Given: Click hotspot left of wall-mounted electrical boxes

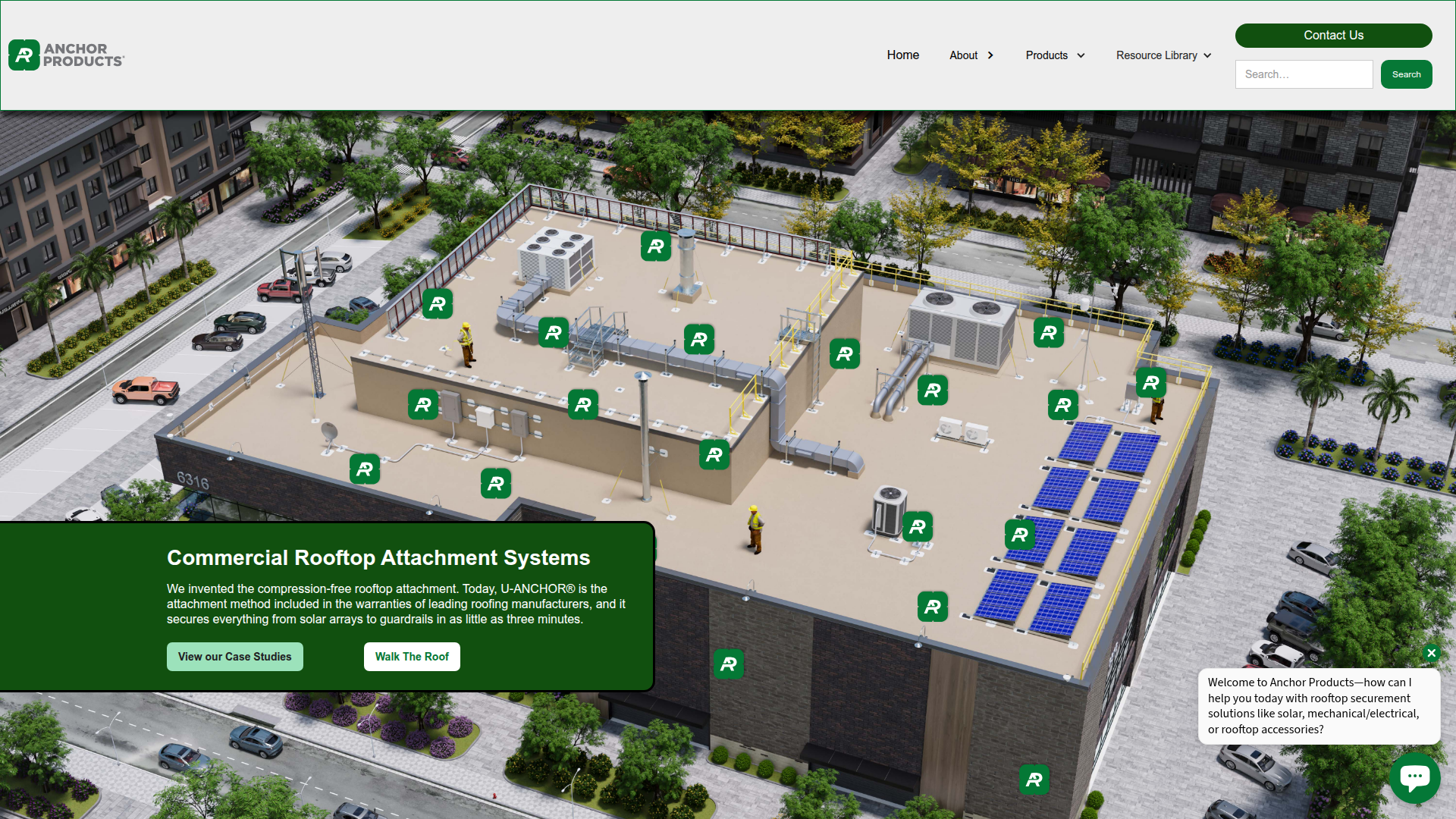Looking at the screenshot, I should pyautogui.click(x=423, y=405).
